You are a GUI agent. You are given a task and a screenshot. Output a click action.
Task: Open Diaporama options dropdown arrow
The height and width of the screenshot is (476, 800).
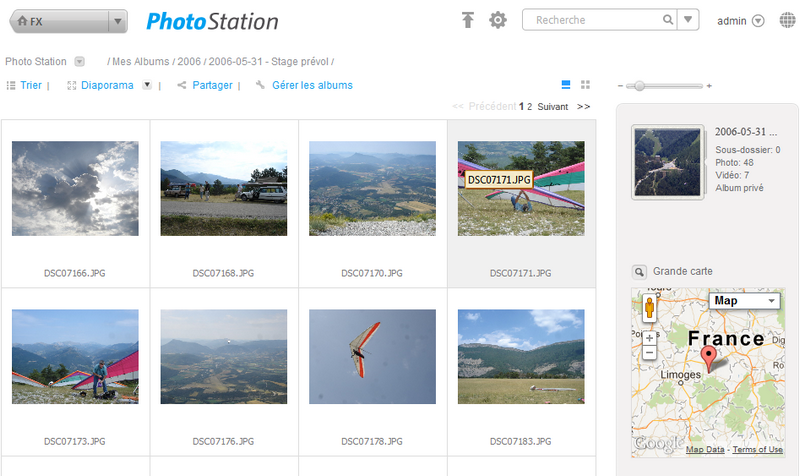tap(147, 85)
